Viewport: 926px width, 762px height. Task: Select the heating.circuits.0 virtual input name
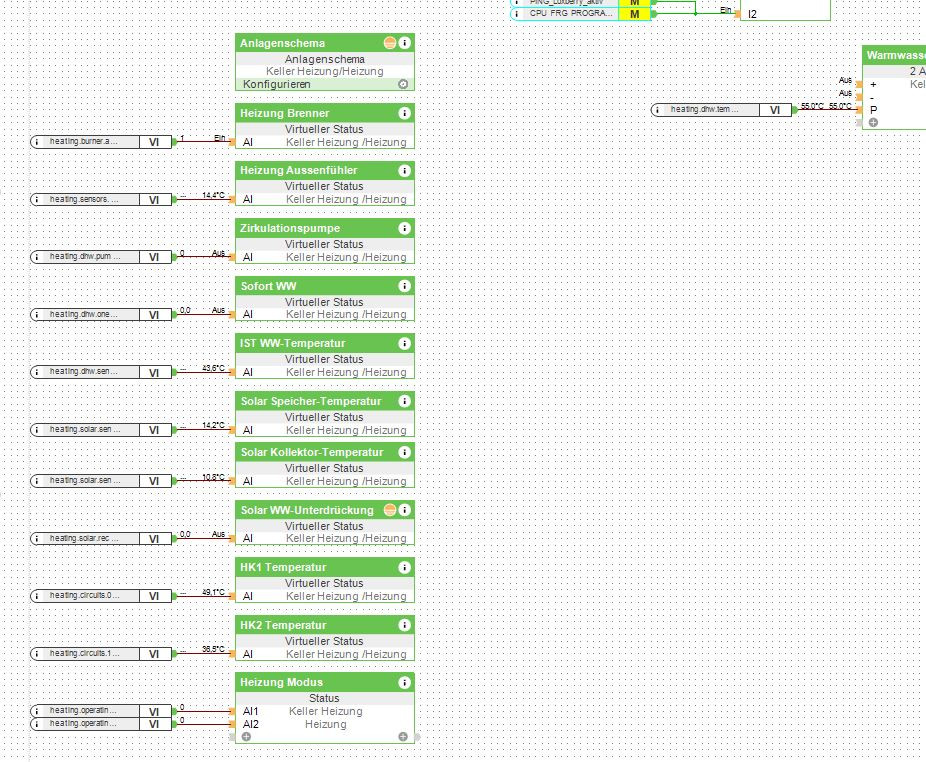[84, 596]
